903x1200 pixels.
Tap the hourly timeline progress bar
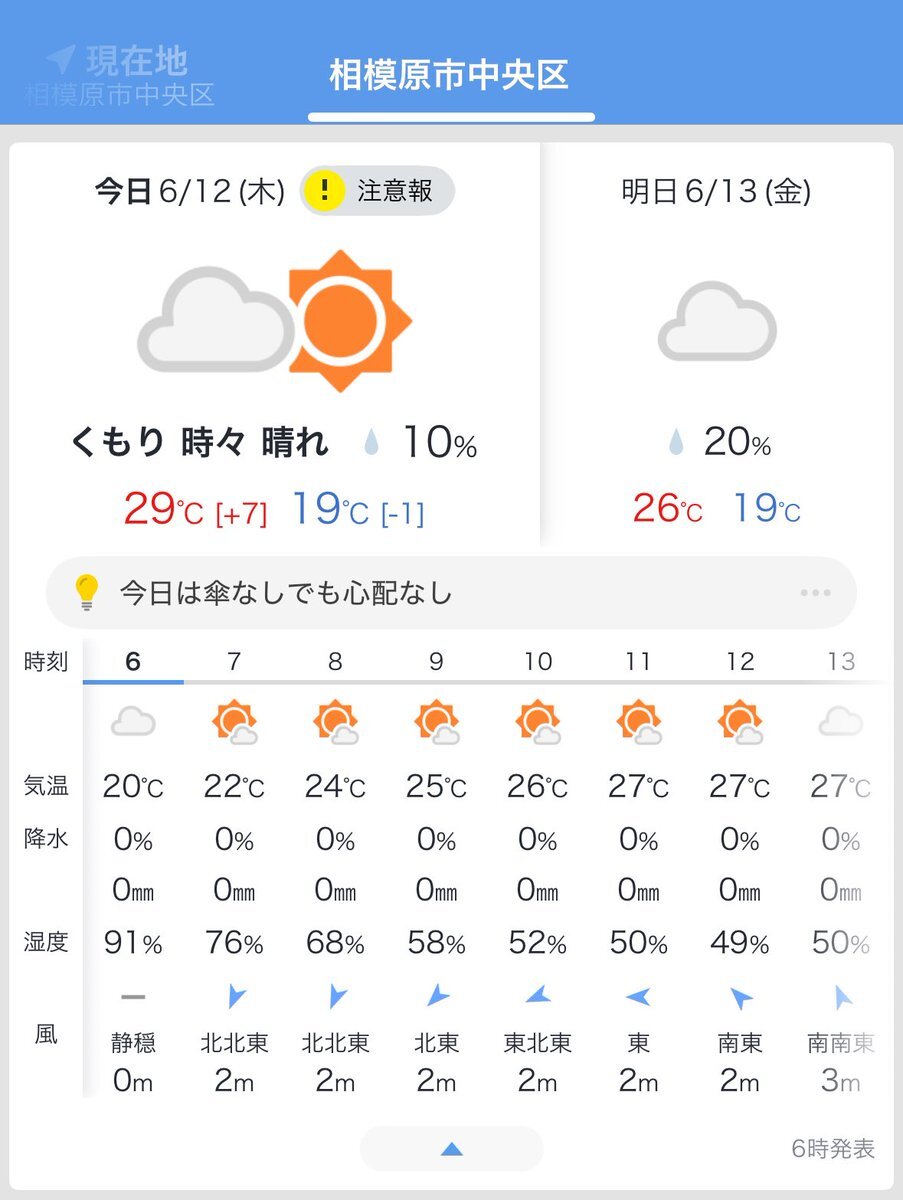pos(485,682)
